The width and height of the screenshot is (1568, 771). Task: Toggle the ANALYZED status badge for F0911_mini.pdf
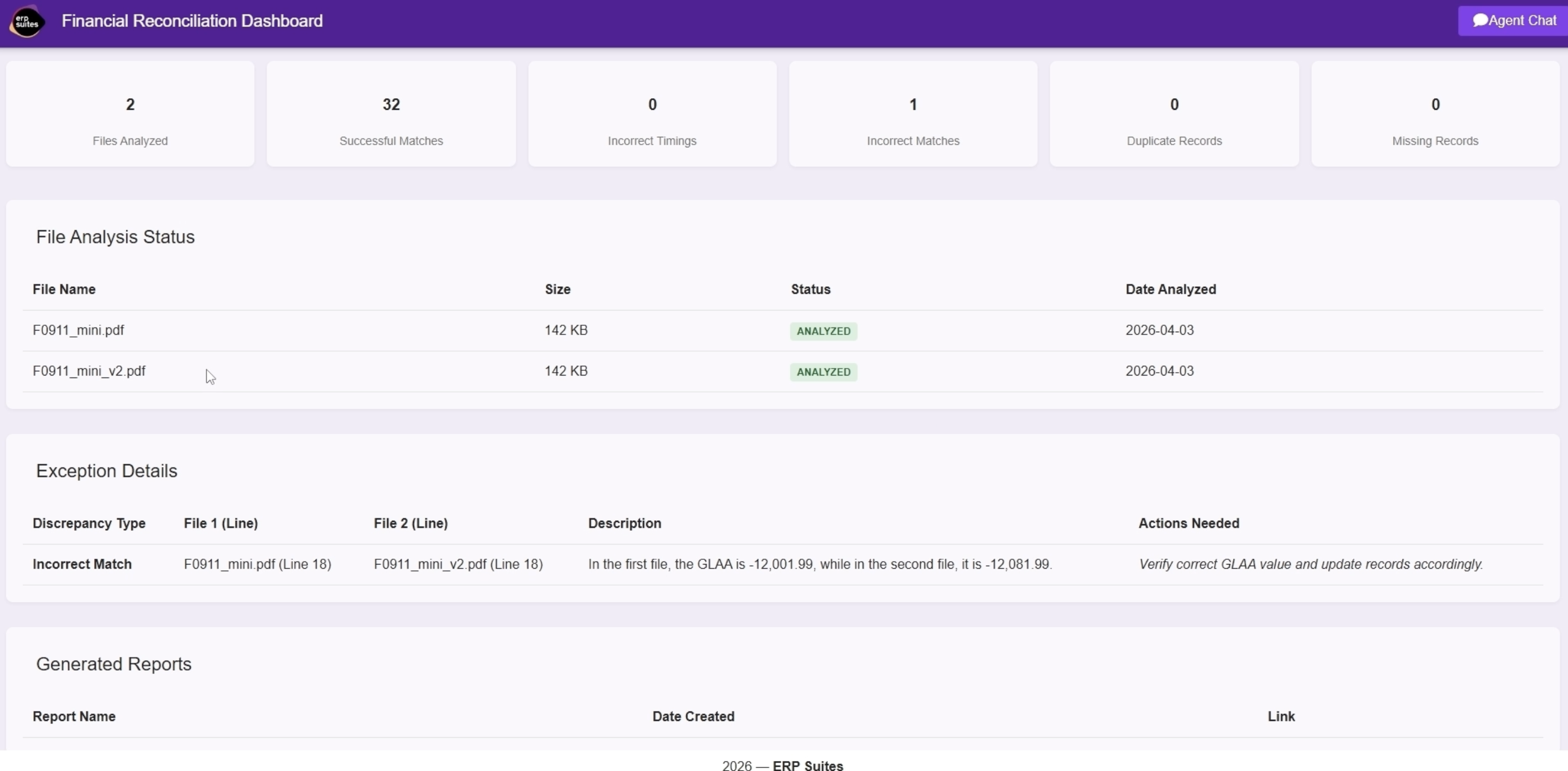(823, 331)
